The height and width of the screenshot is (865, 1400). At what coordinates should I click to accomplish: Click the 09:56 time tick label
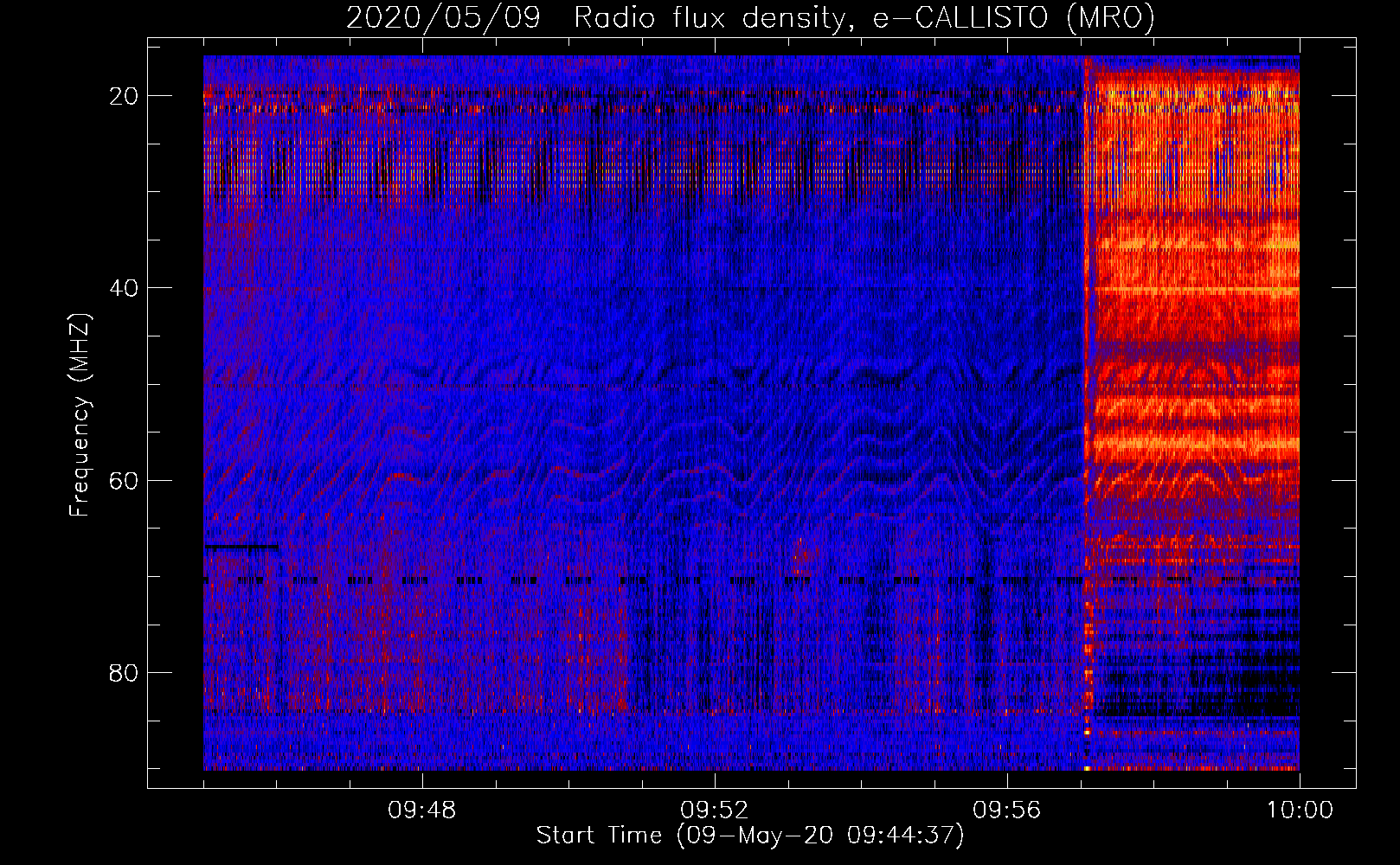point(1007,811)
